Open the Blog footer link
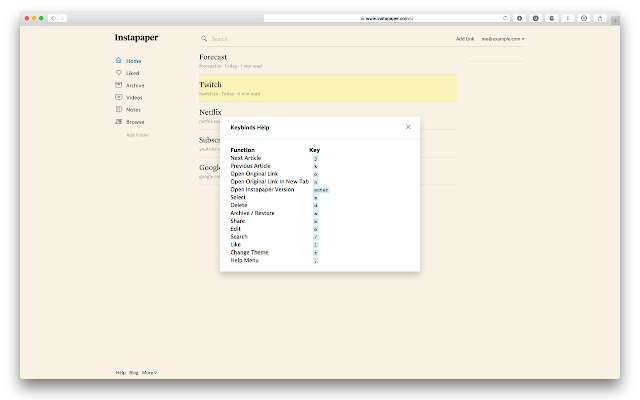 [x=134, y=372]
